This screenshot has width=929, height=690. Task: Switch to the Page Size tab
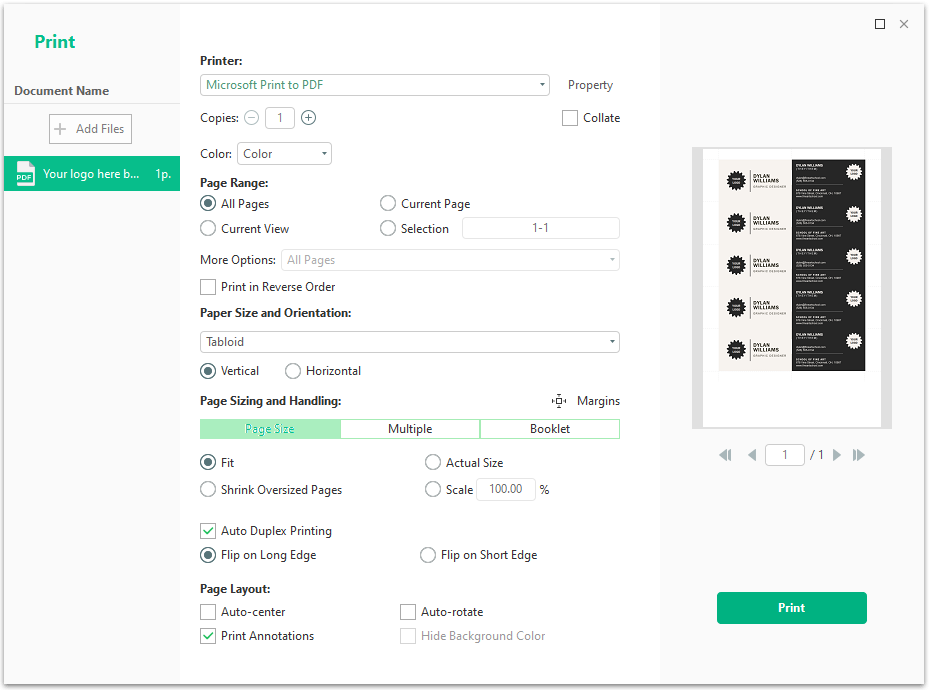[x=270, y=429]
